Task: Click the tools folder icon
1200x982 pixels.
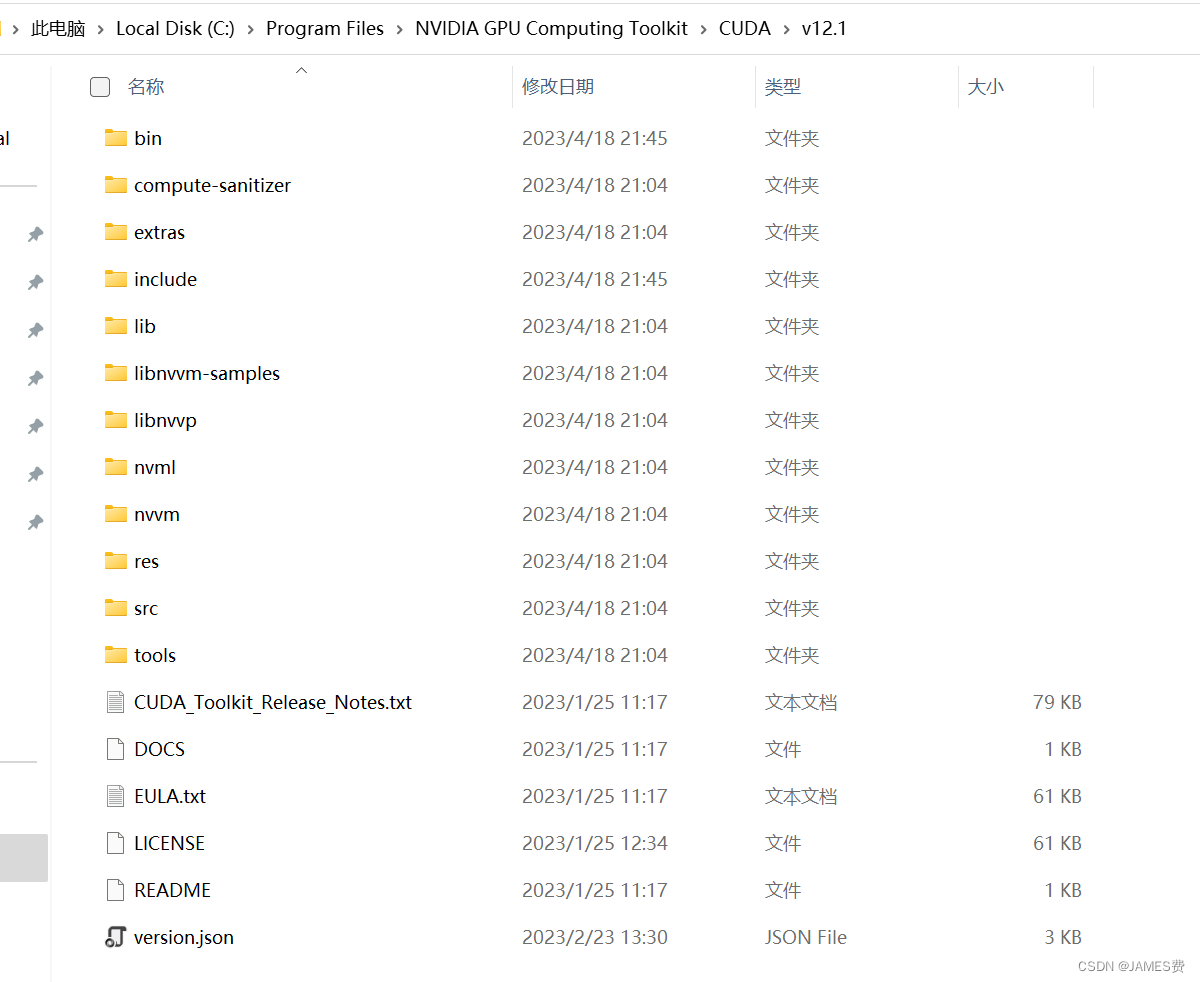Action: [116, 655]
